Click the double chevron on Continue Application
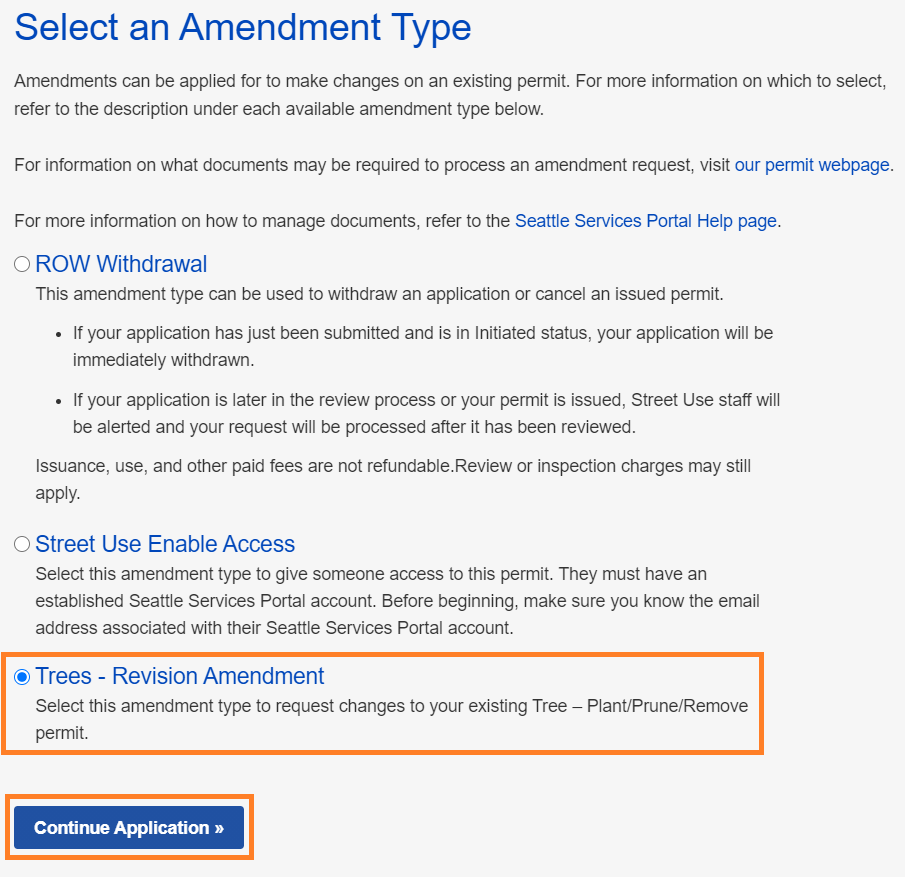The image size is (905, 877). 218,828
